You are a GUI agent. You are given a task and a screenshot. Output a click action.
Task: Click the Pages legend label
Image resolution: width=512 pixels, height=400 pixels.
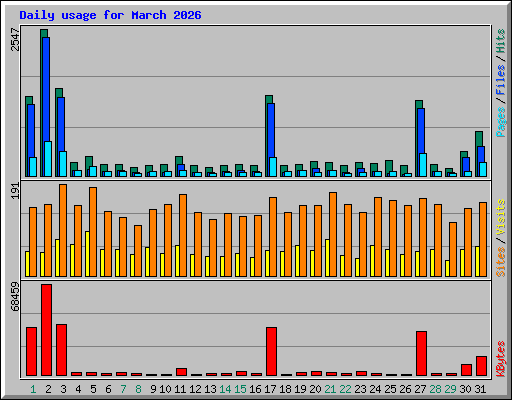pyautogui.click(x=501, y=122)
